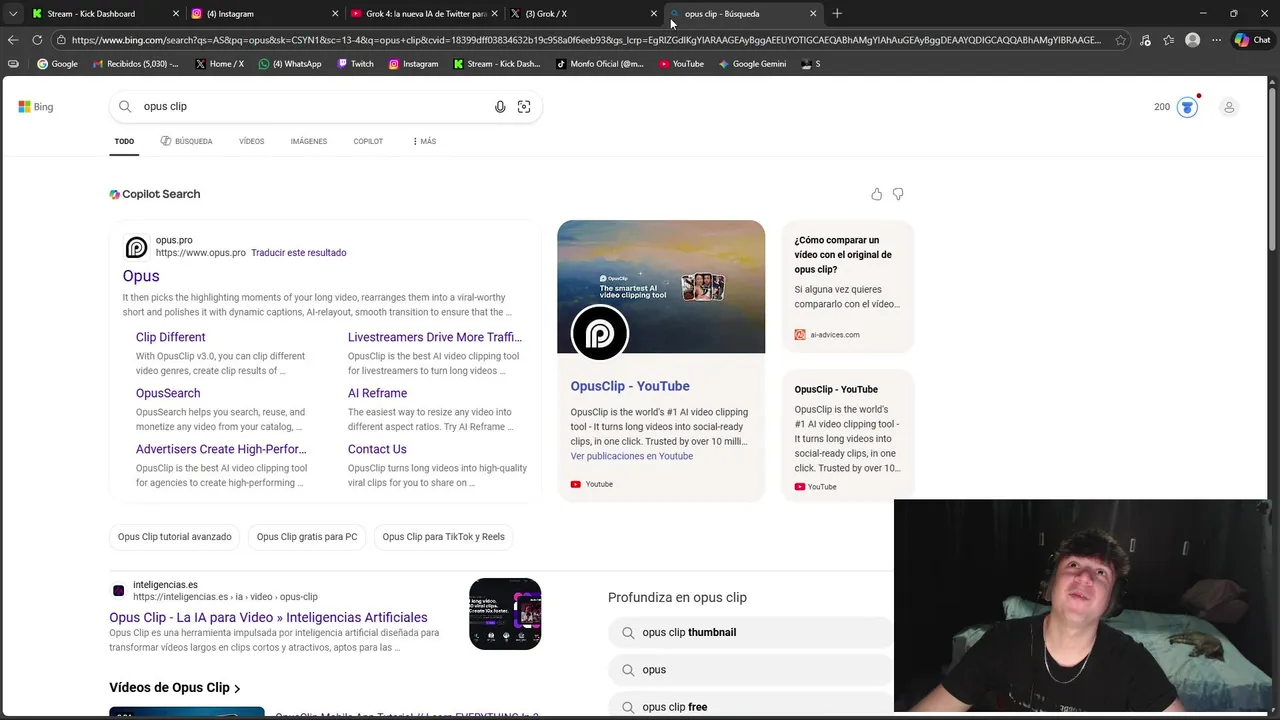Open a new browser tab
The width and height of the screenshot is (1280, 720).
837,14
